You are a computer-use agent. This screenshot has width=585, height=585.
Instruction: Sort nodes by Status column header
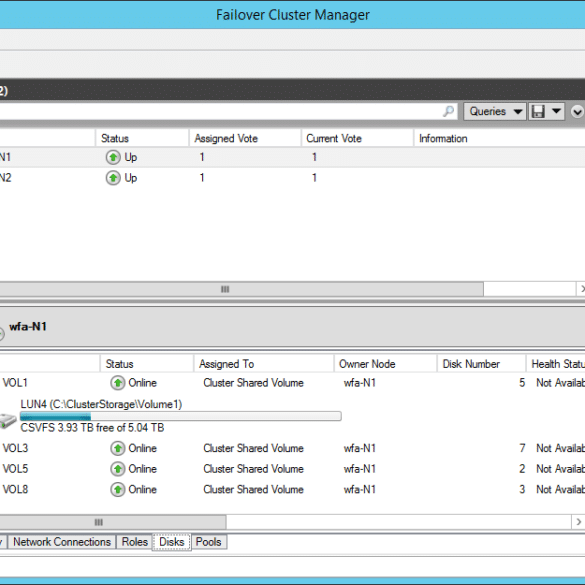tap(142, 138)
